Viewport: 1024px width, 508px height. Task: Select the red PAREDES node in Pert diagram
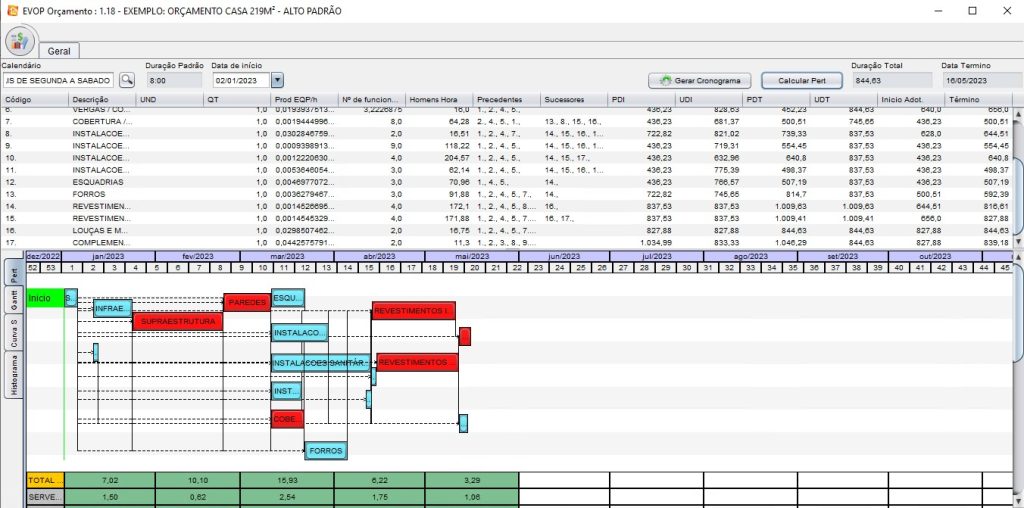pos(246,302)
